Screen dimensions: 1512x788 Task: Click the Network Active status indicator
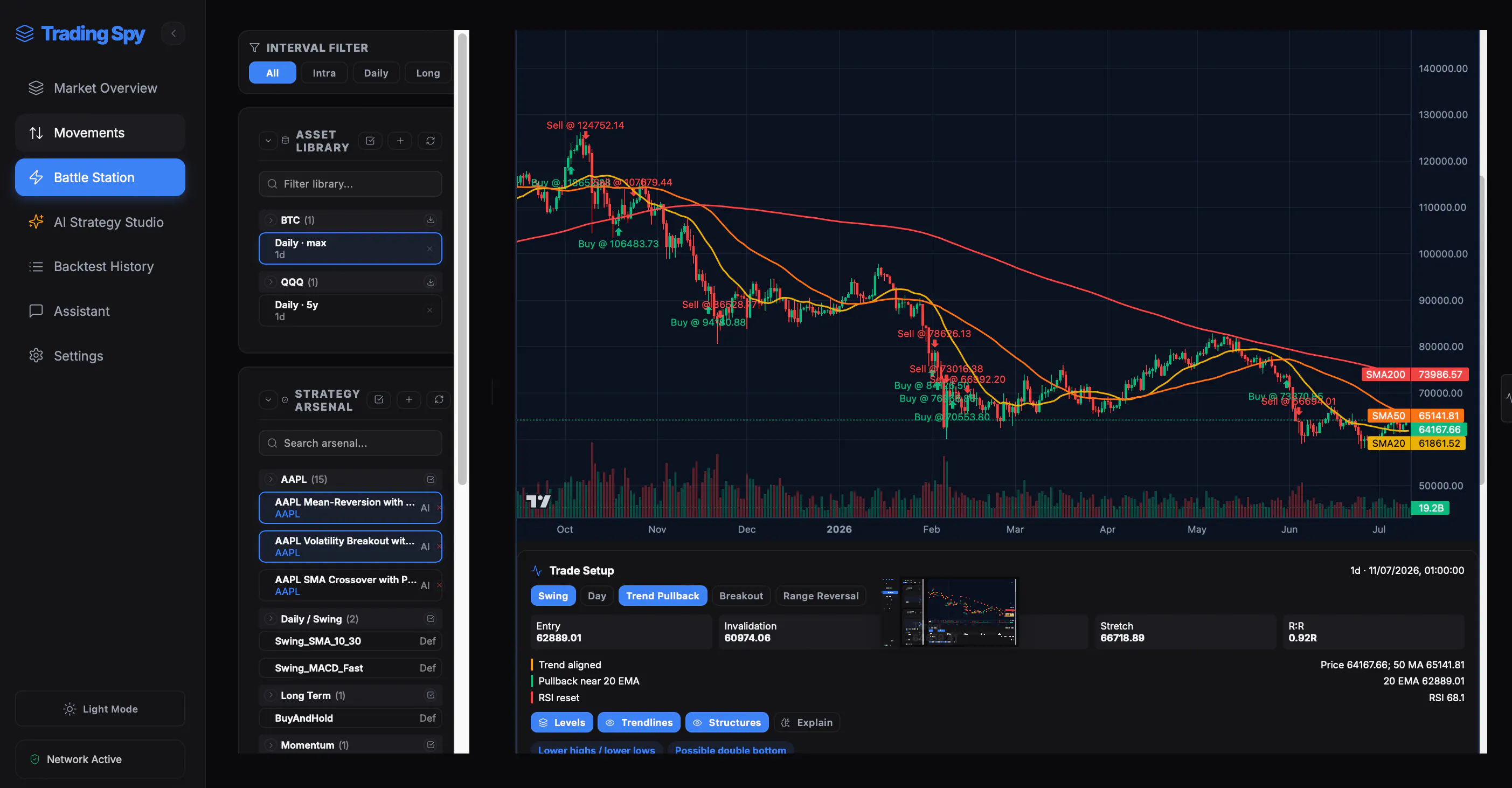100,759
